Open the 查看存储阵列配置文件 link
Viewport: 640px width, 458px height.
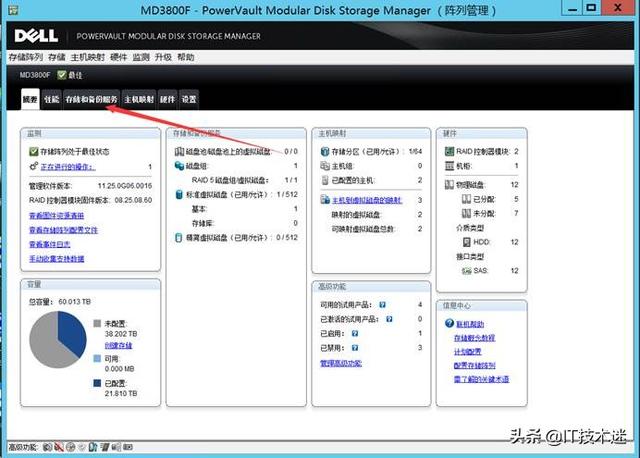coord(63,230)
